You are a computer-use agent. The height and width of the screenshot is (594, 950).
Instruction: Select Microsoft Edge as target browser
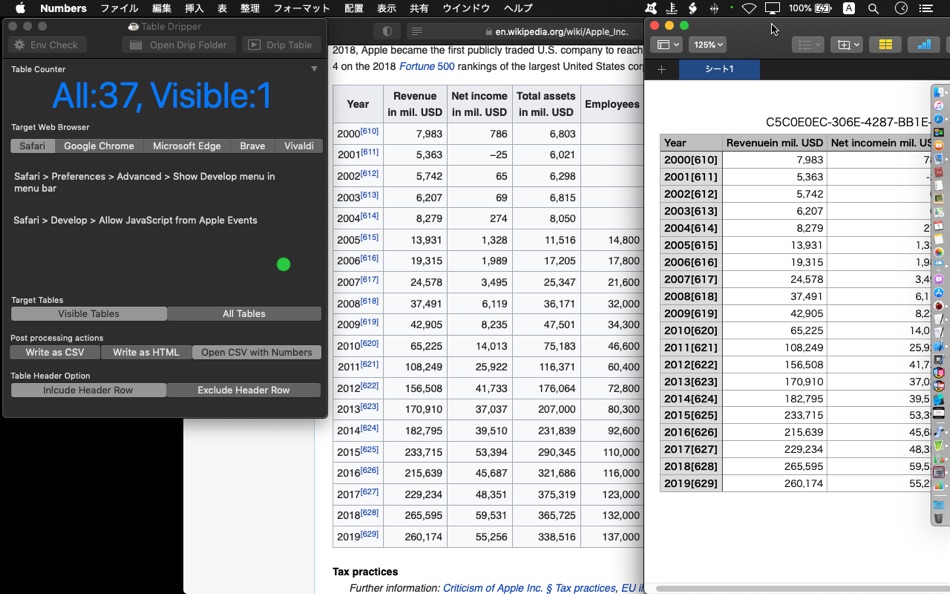point(187,146)
